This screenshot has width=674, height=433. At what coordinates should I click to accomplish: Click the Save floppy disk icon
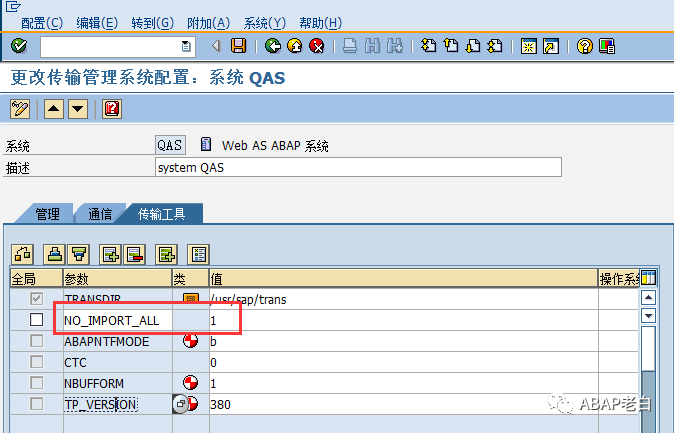(239, 46)
